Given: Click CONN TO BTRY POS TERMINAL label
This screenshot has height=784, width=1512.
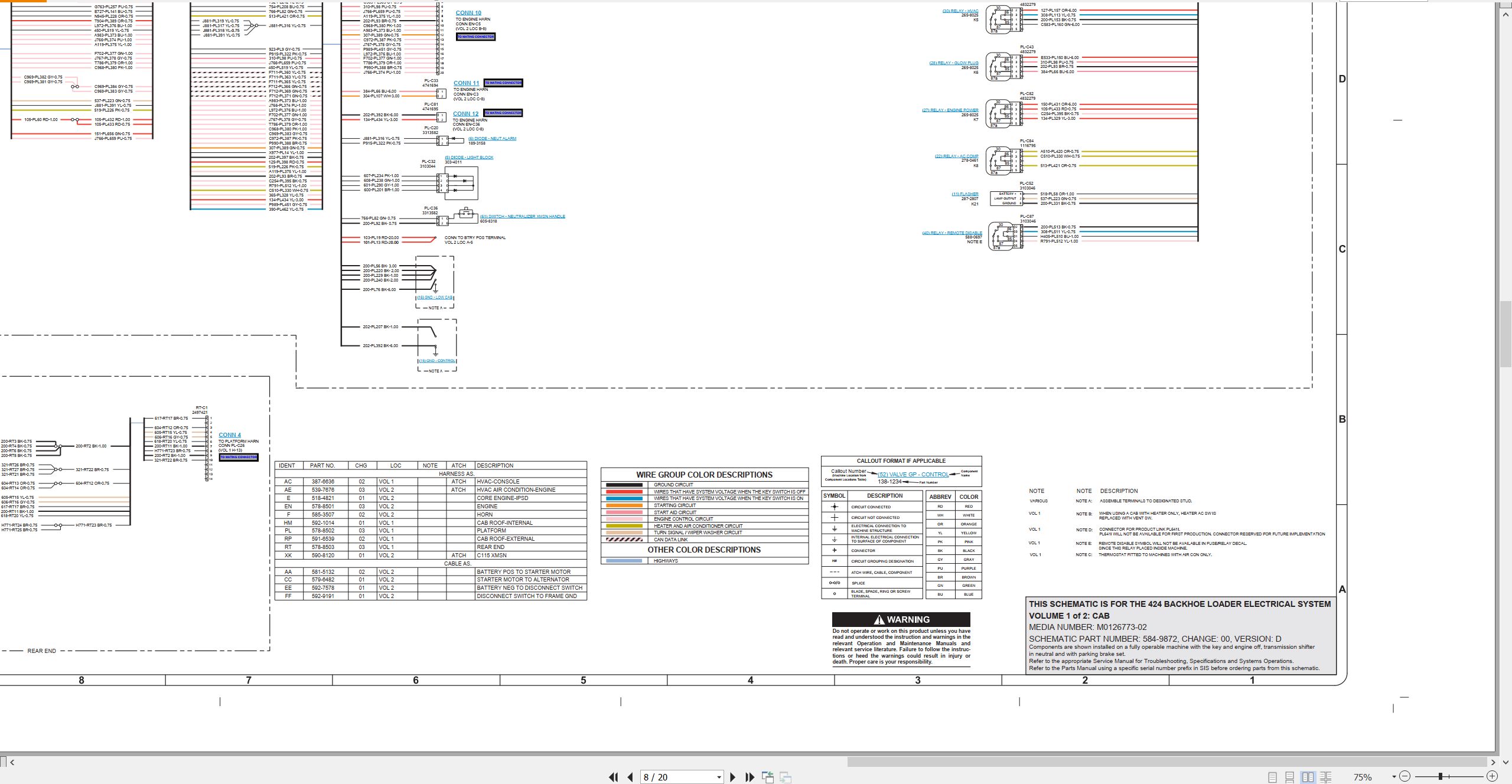Looking at the screenshot, I should (475, 238).
